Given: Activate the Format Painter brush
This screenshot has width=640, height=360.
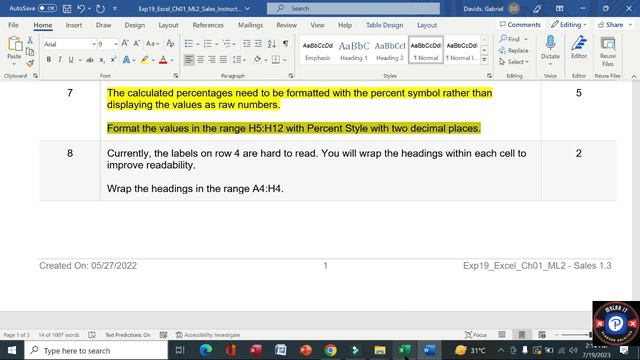Looking at the screenshot, I should [x=30, y=63].
